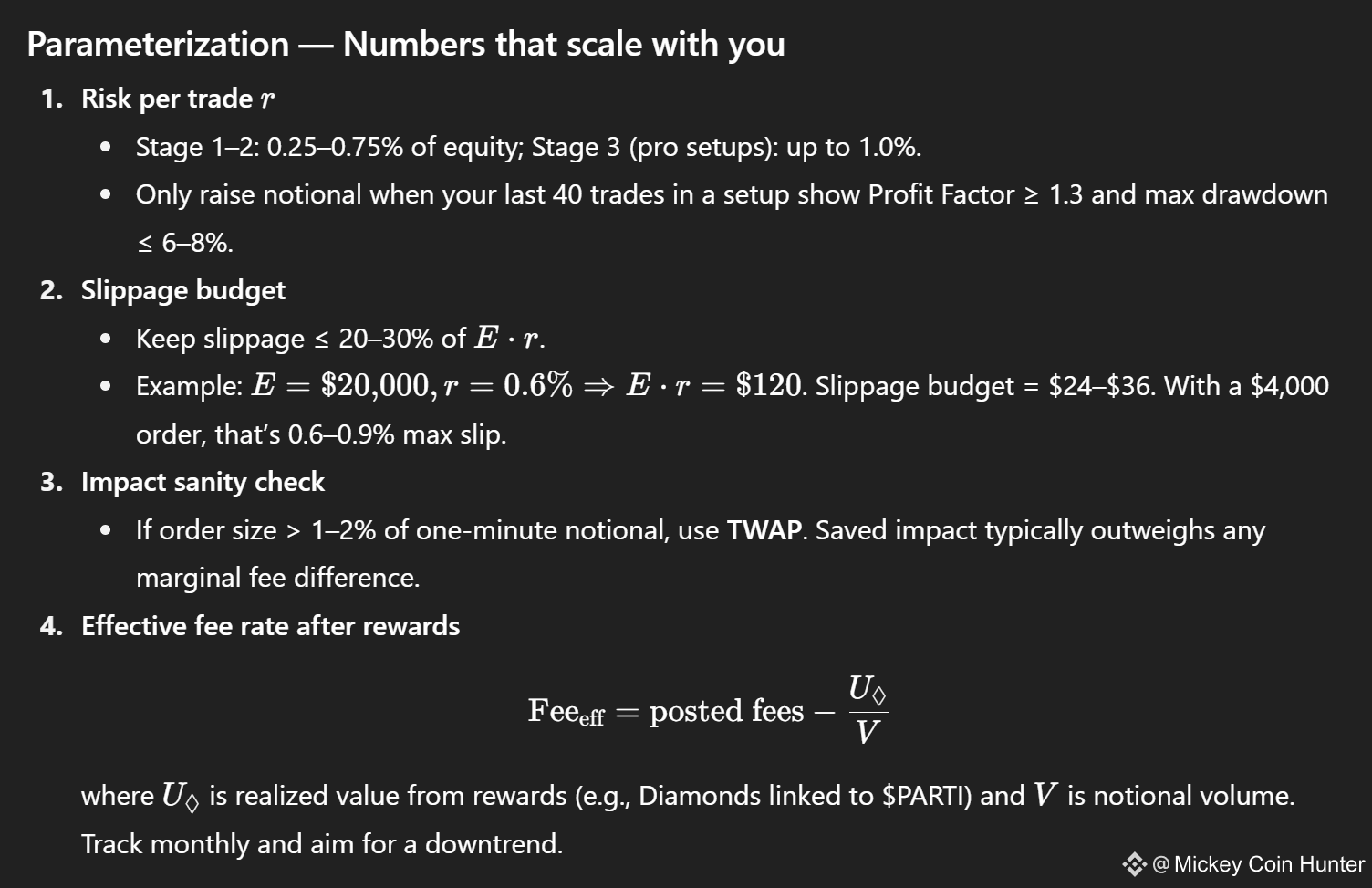Viewport: 1372px width, 888px height.
Task: Click the @Mickey Coin Hunter watermark text
Action: pyautogui.click(x=1258, y=864)
